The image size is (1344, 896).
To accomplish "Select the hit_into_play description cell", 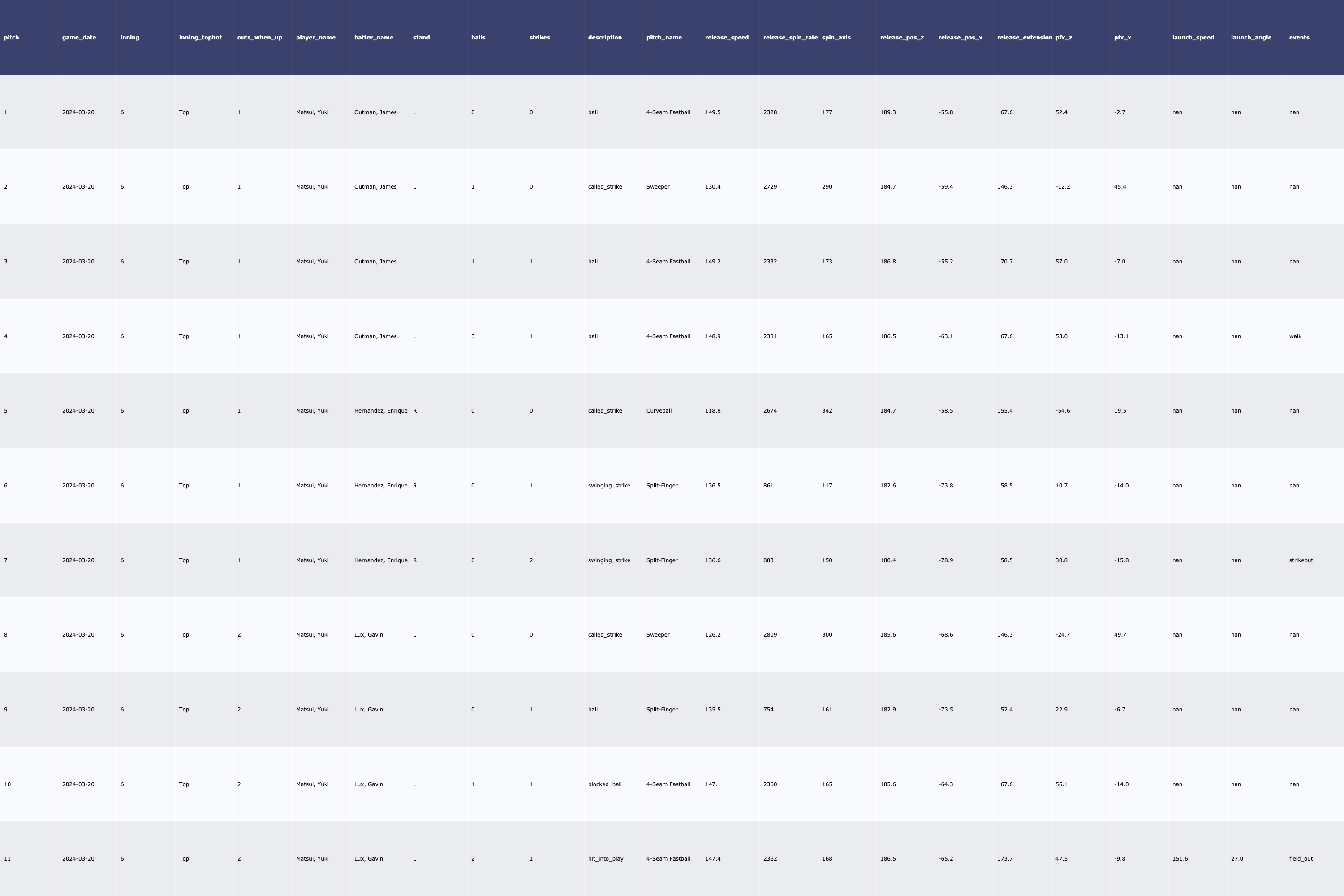I will click(x=605, y=859).
